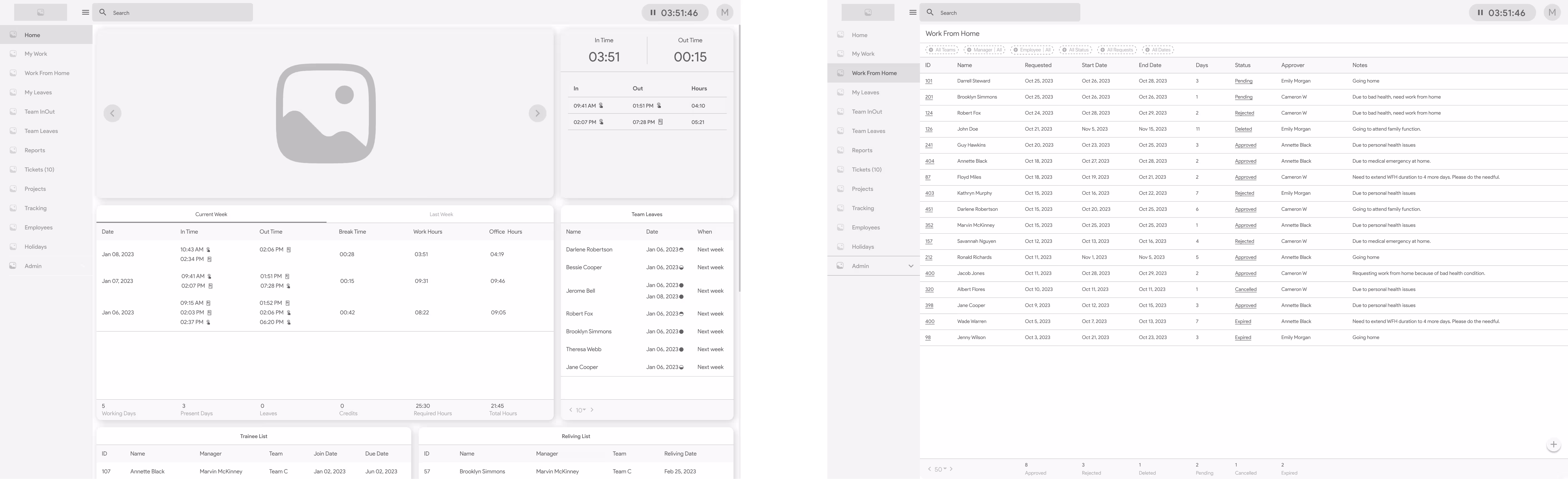Image resolution: width=1568 pixels, height=479 pixels.
Task: Show next slide with right carousel arrow
Action: click(x=537, y=113)
